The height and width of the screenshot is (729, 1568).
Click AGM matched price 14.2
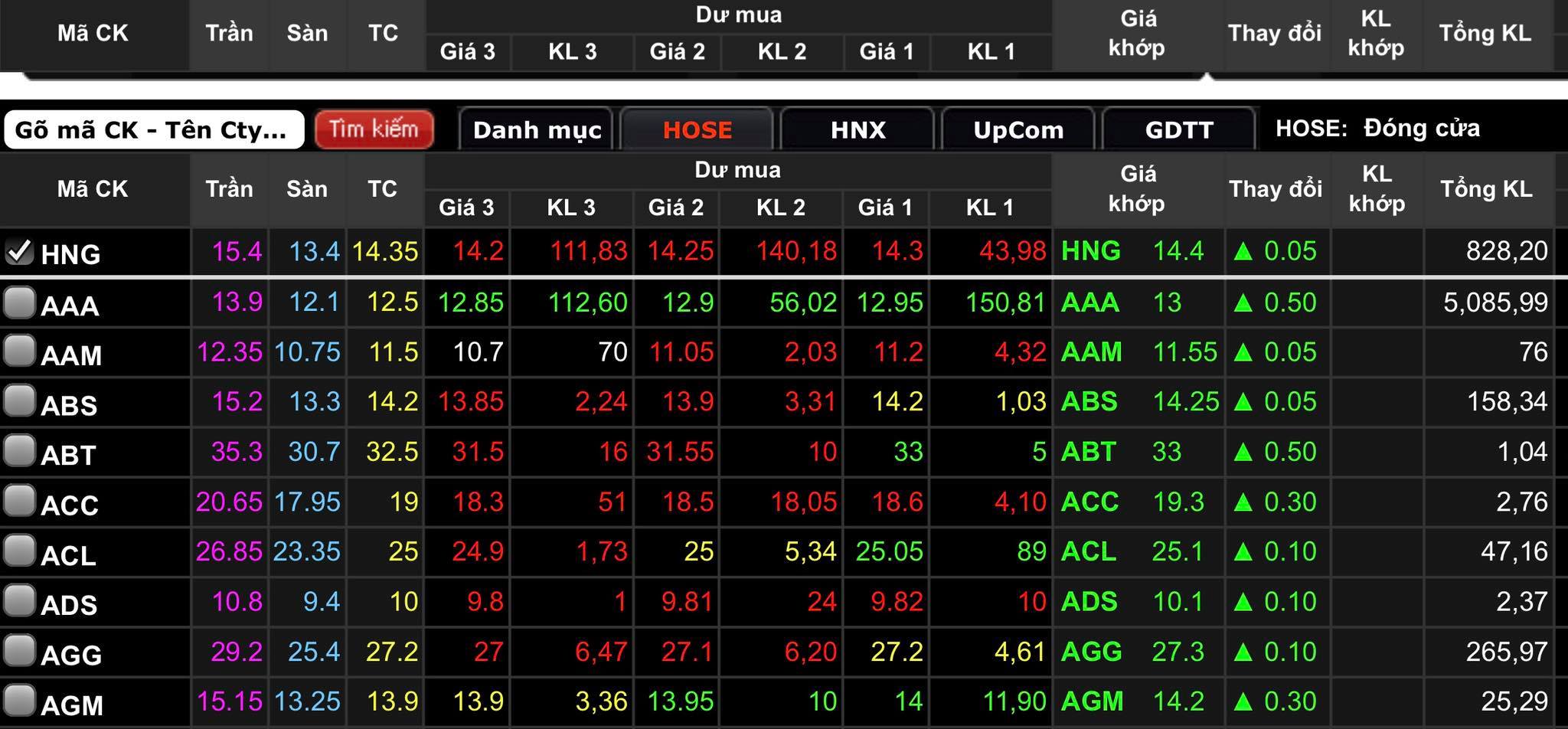[1178, 701]
